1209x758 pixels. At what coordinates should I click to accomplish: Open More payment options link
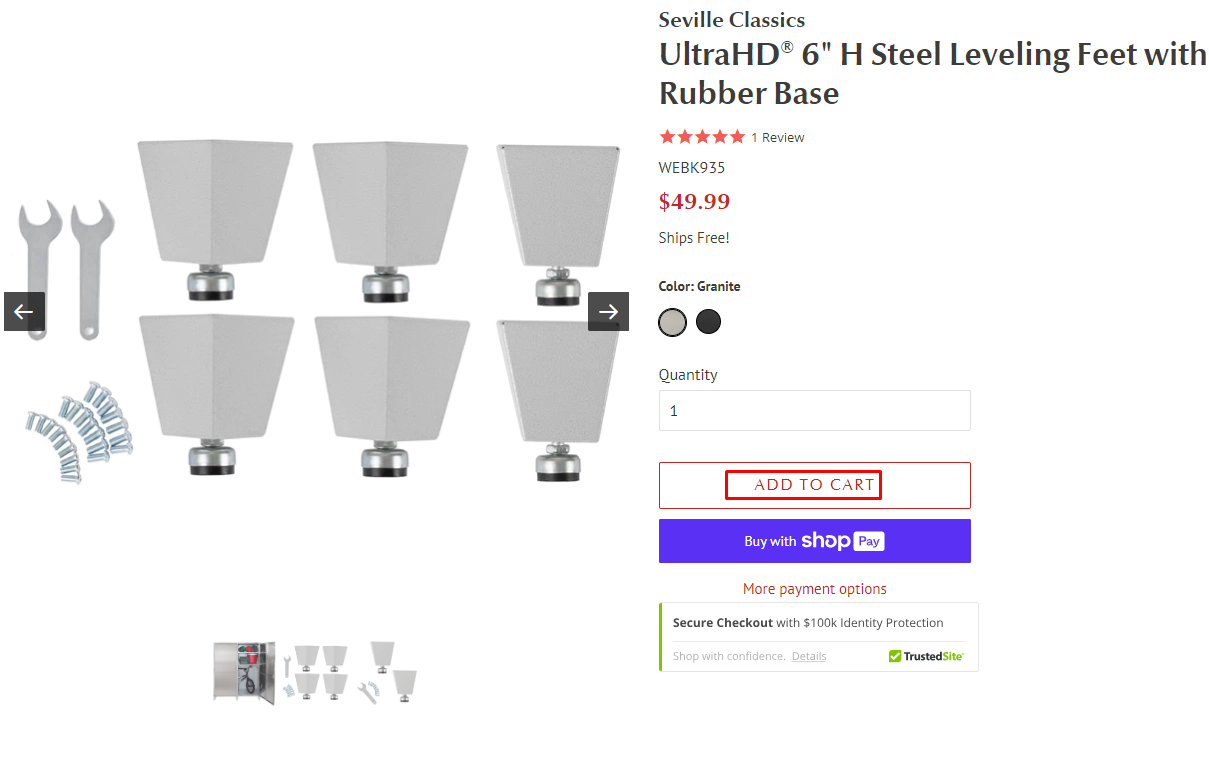click(814, 589)
